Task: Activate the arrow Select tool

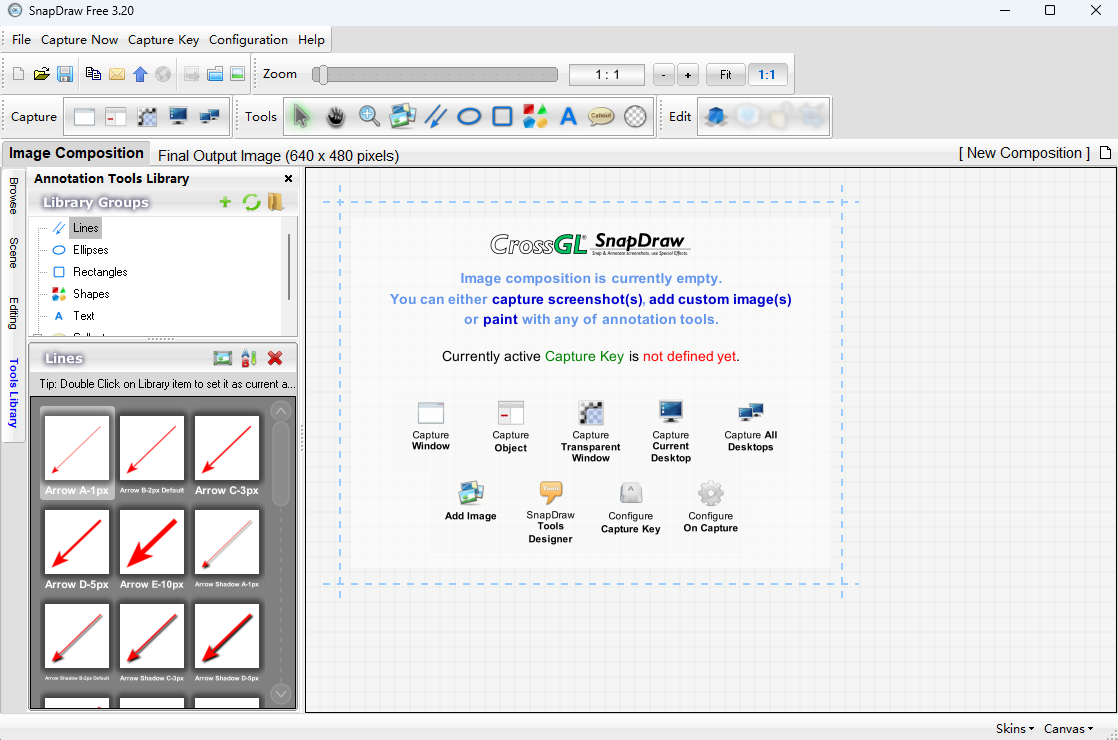Action: pos(302,117)
